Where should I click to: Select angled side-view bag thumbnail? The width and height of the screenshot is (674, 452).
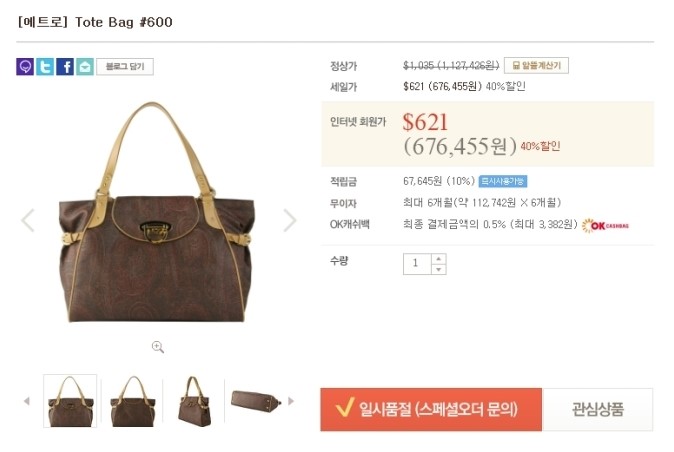point(194,401)
